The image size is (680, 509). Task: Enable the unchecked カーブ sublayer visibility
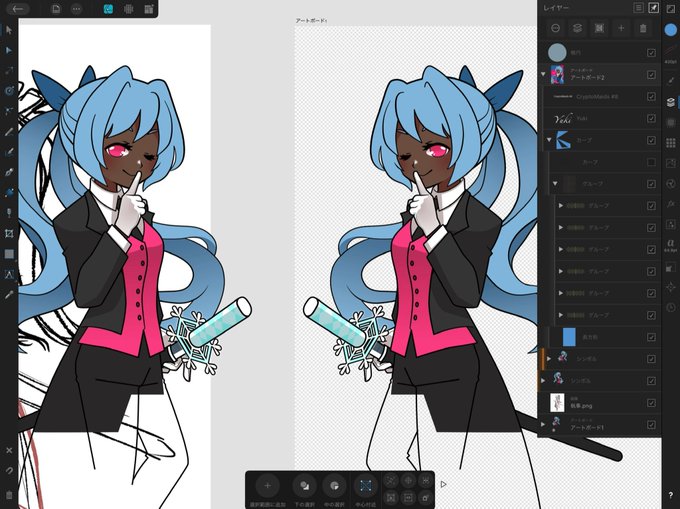click(x=651, y=162)
